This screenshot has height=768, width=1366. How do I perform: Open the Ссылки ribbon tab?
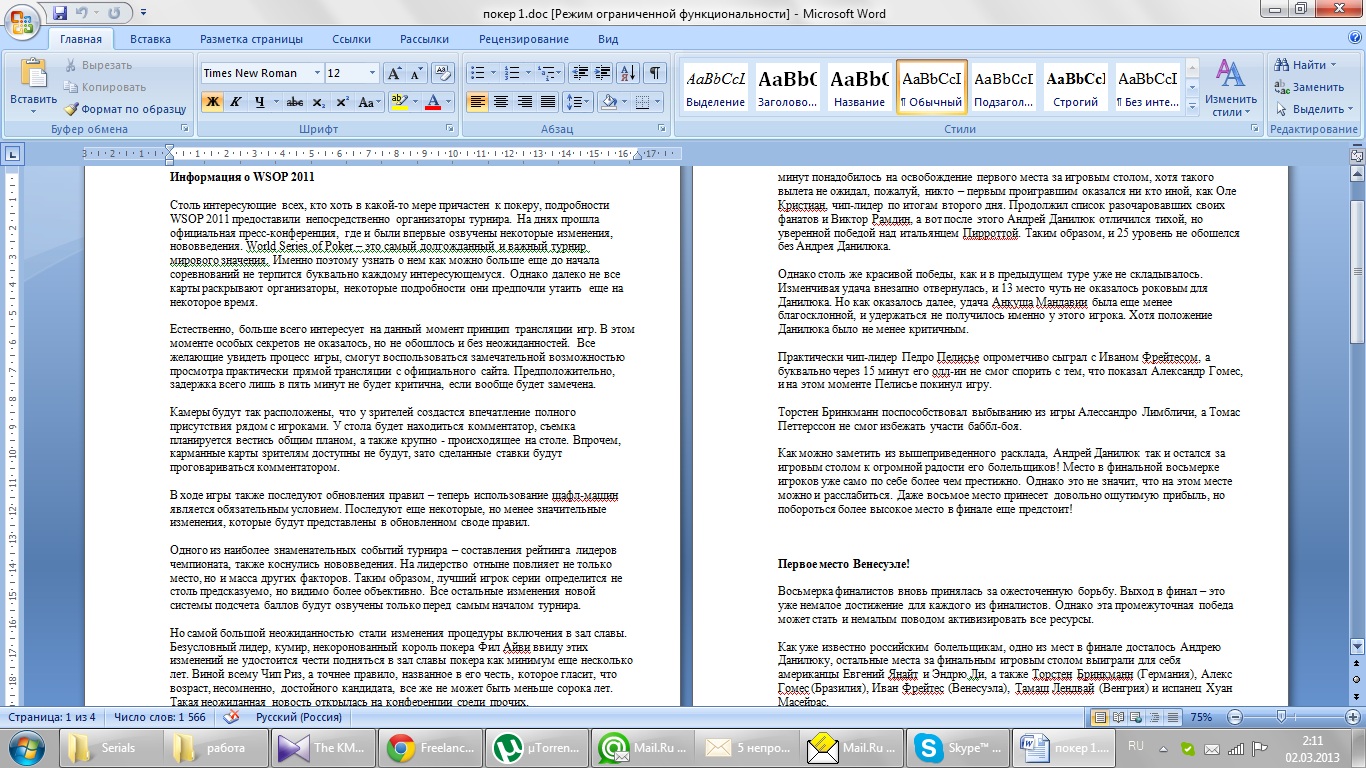coord(351,40)
